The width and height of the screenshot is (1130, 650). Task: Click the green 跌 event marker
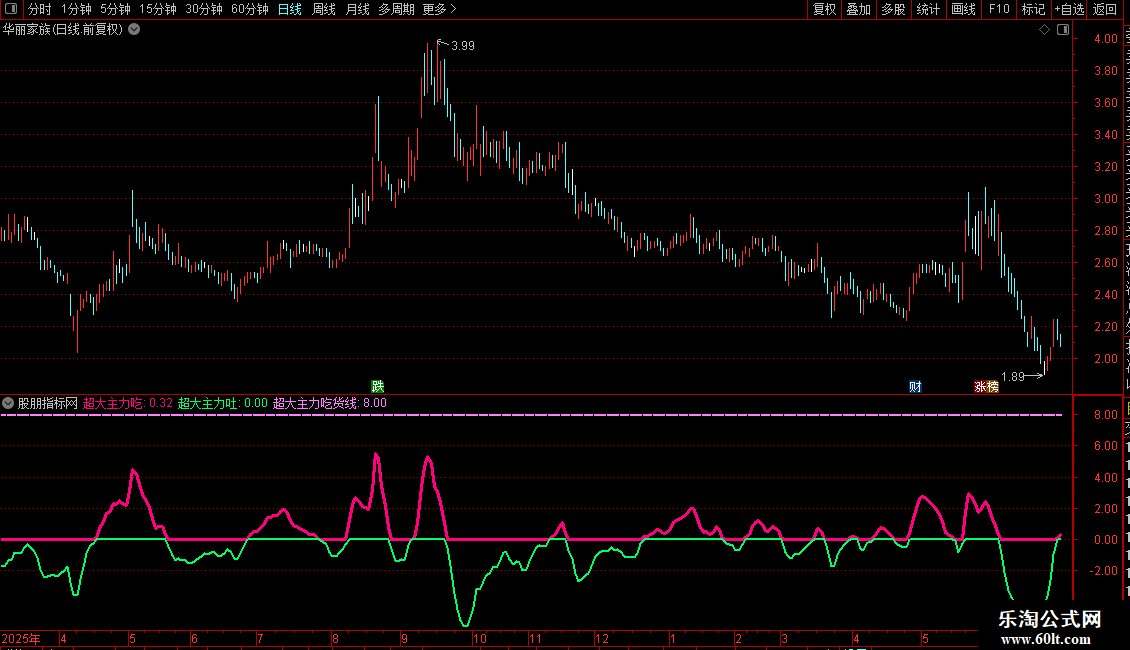[x=378, y=387]
